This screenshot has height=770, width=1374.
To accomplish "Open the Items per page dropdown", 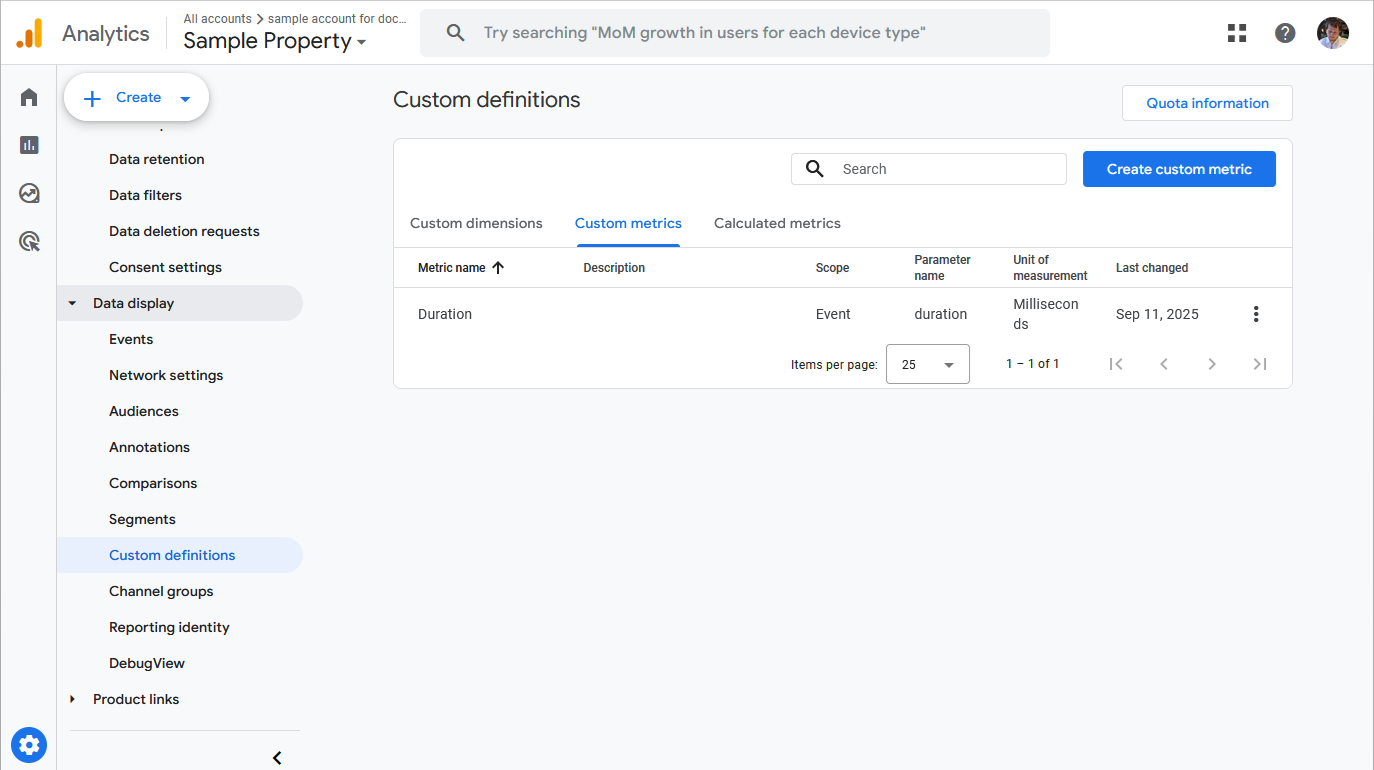I will (928, 364).
